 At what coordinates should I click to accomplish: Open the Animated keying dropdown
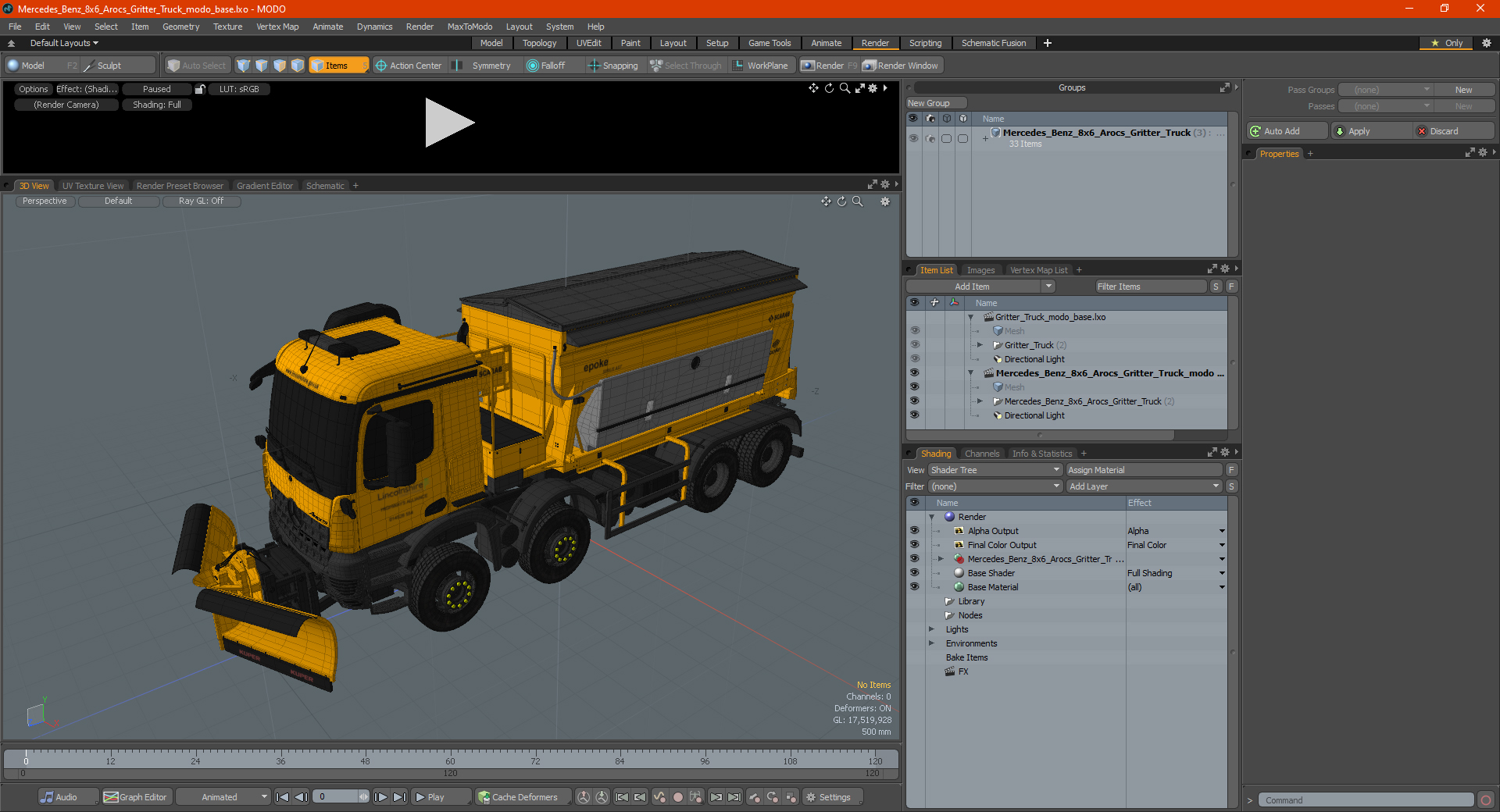[223, 797]
